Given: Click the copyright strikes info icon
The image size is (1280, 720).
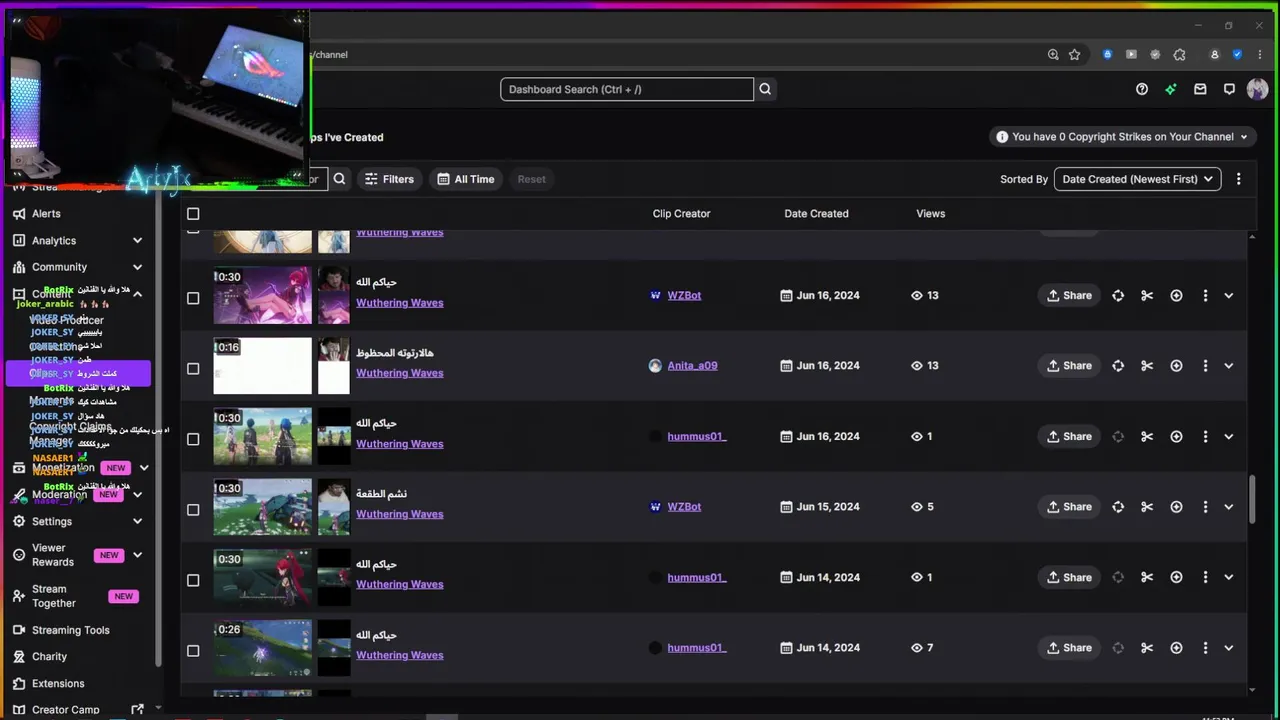Looking at the screenshot, I should (x=1002, y=137).
